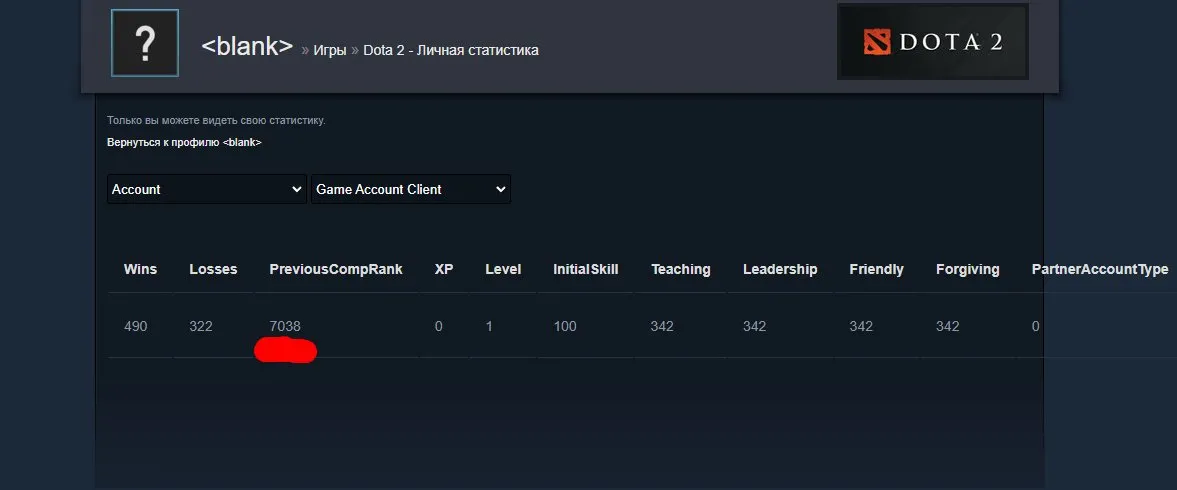The height and width of the screenshot is (490, 1177).
Task: Click the Leadership column header
Action: [x=780, y=269]
